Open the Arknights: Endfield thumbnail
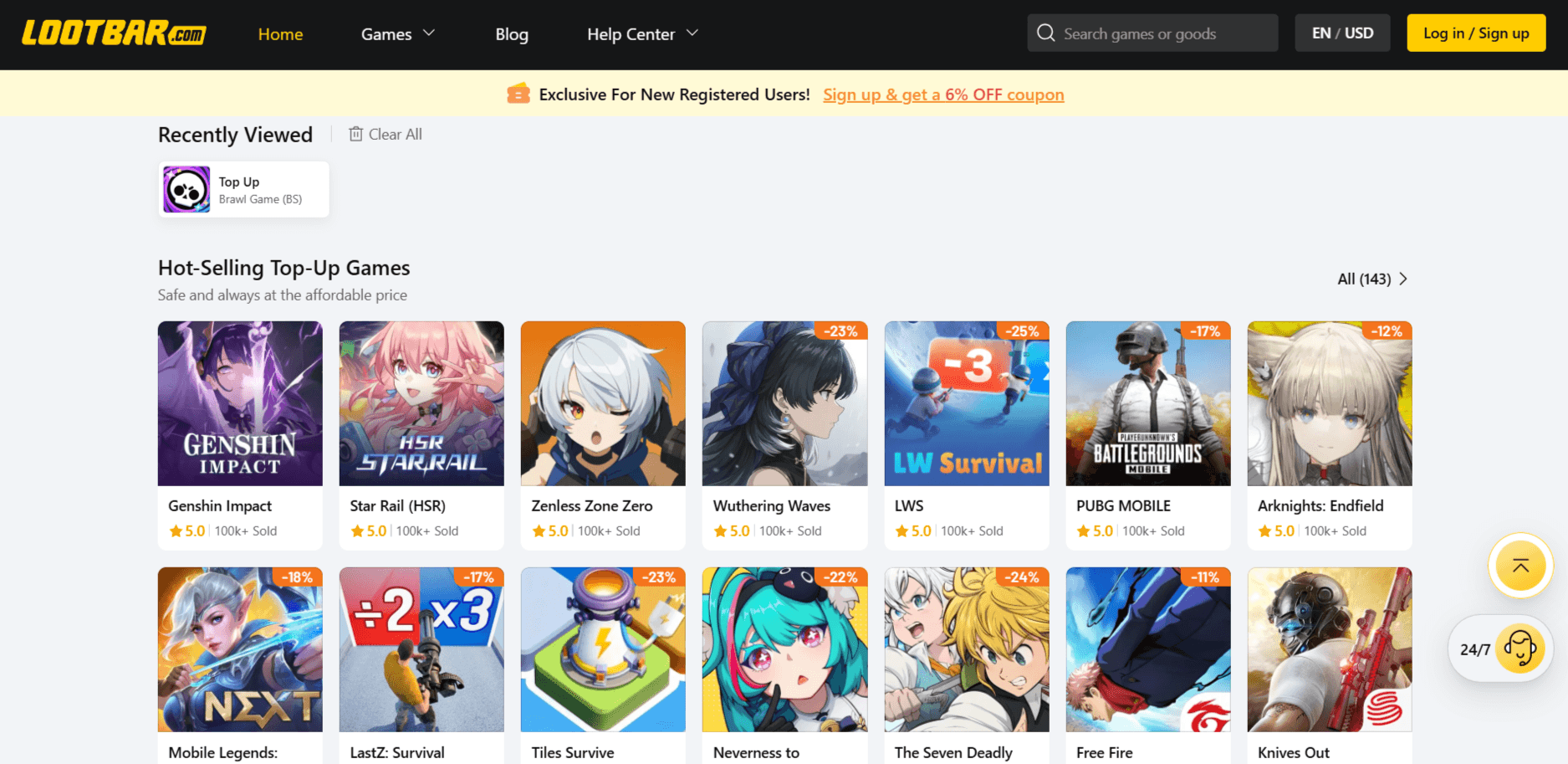 coord(1330,403)
